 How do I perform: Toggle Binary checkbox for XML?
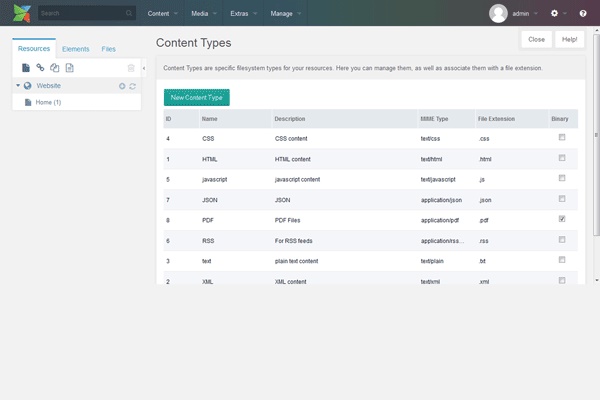562,281
